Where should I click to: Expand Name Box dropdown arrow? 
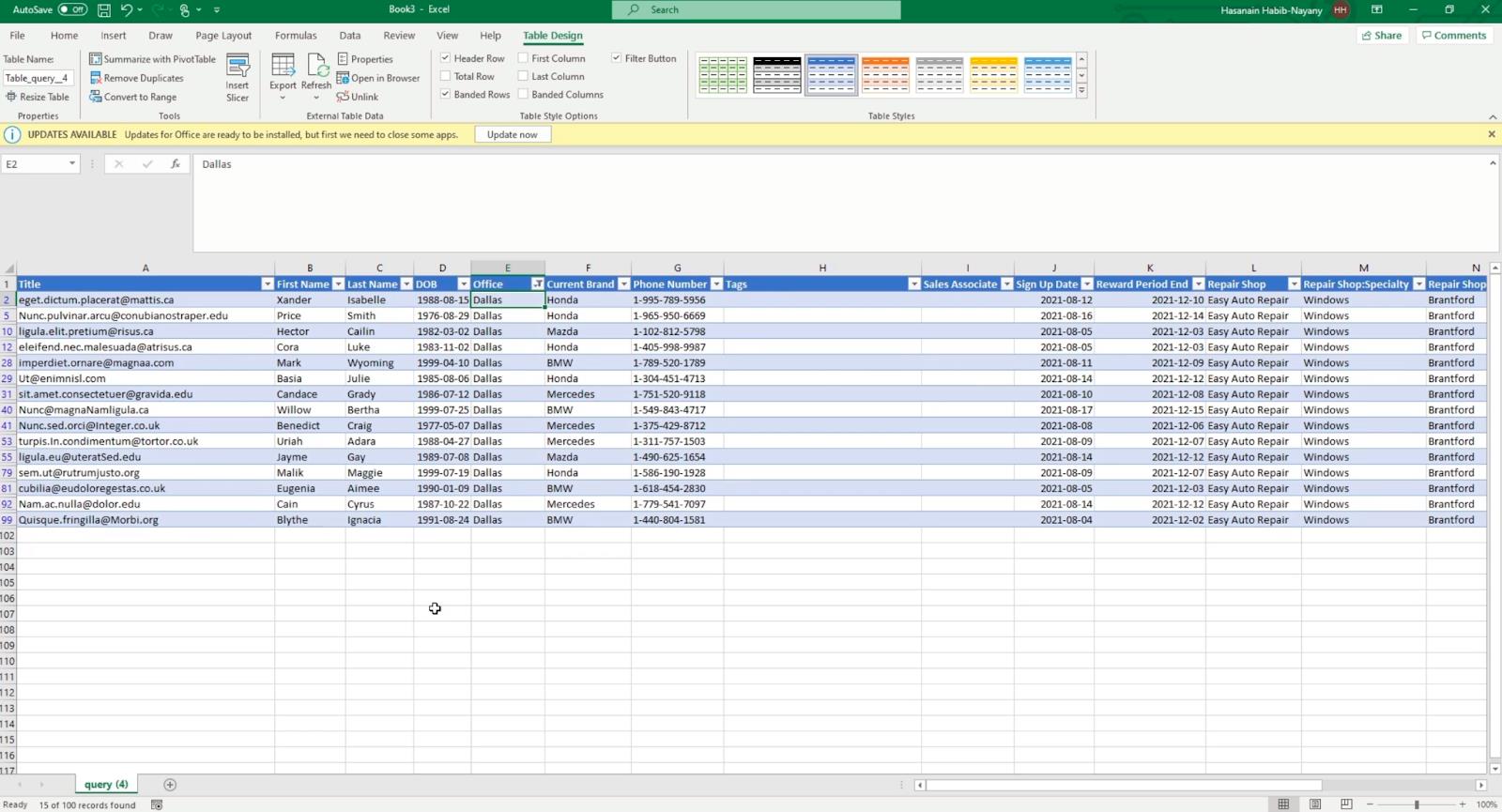[71, 163]
